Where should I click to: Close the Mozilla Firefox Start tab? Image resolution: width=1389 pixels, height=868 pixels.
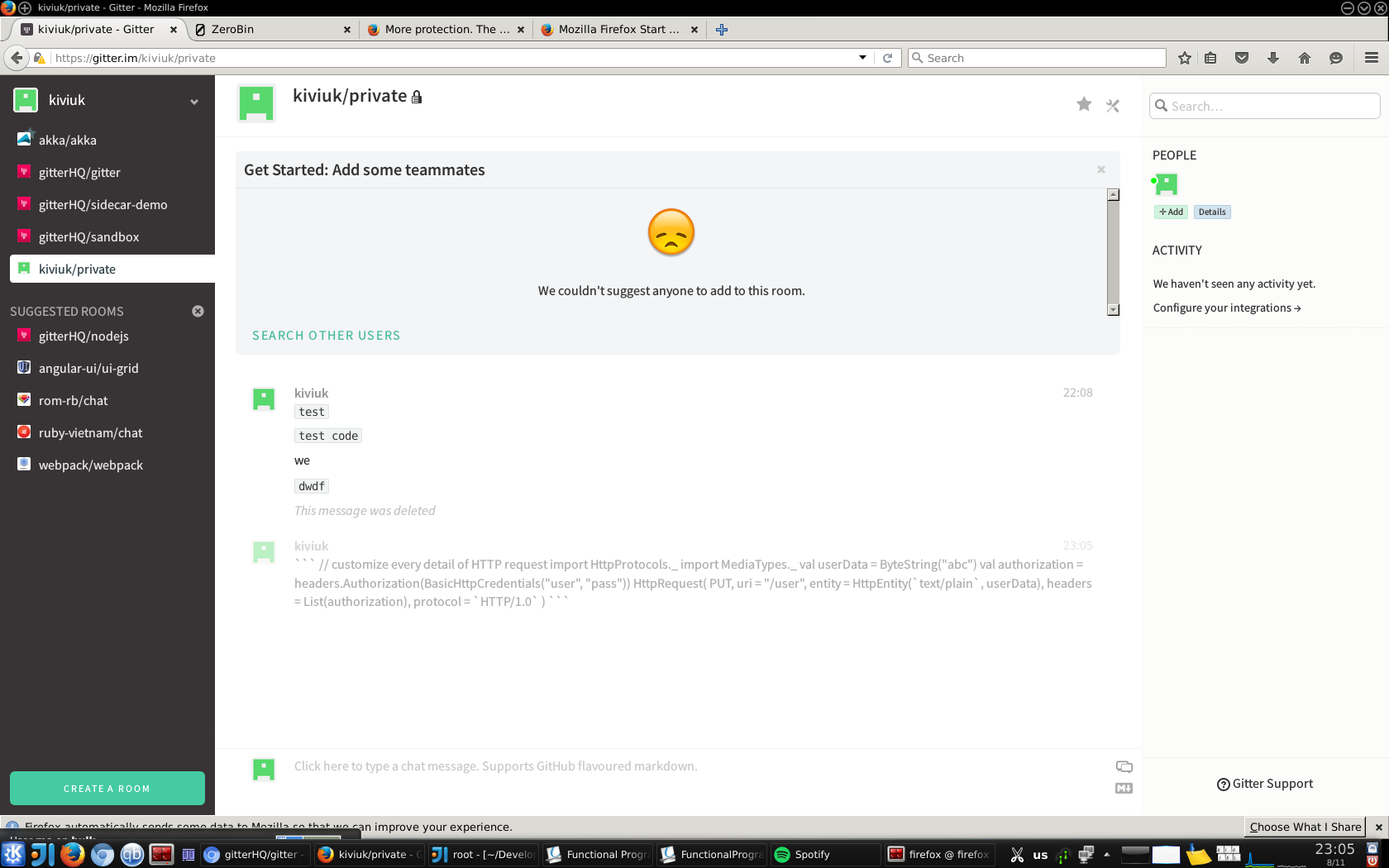click(694, 30)
